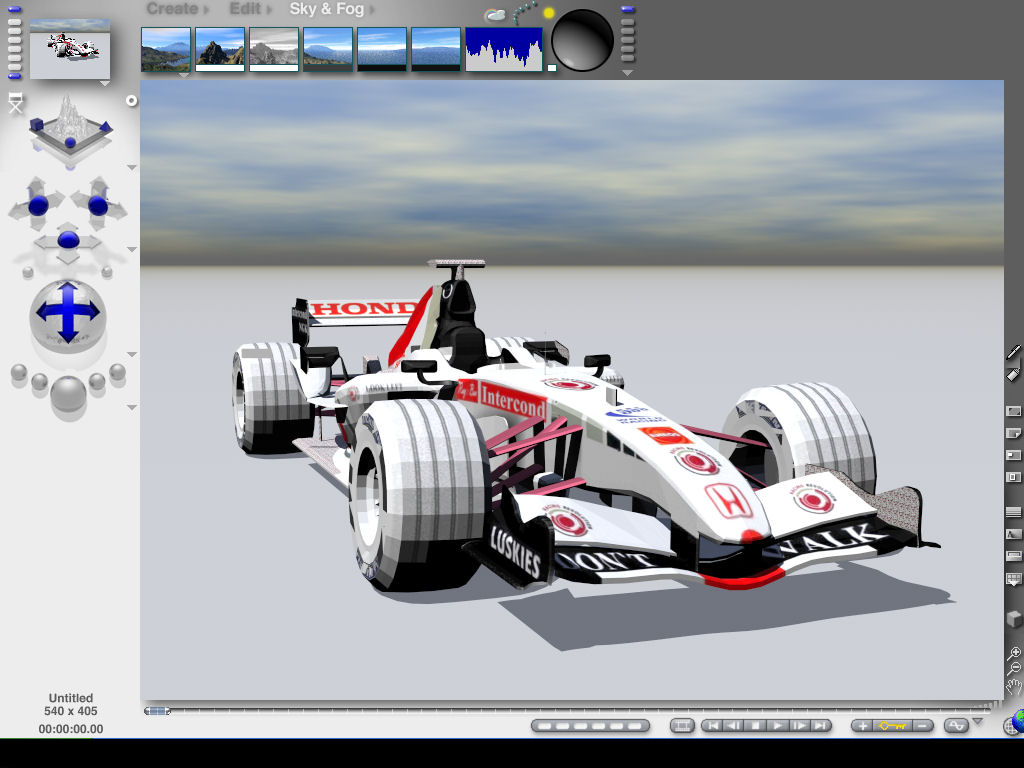Image resolution: width=1024 pixels, height=768 pixels.
Task: Click the Nano Preview car thumbnail
Action: [70, 49]
